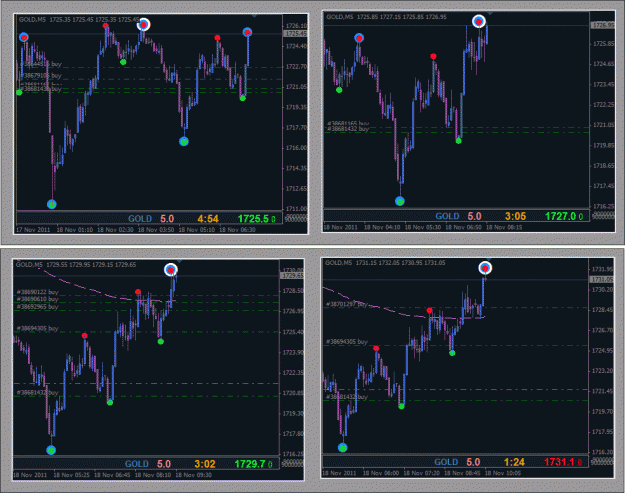
Task: Click the chart header GOLD,M5 1731.15 1732.05
Action: point(385,263)
